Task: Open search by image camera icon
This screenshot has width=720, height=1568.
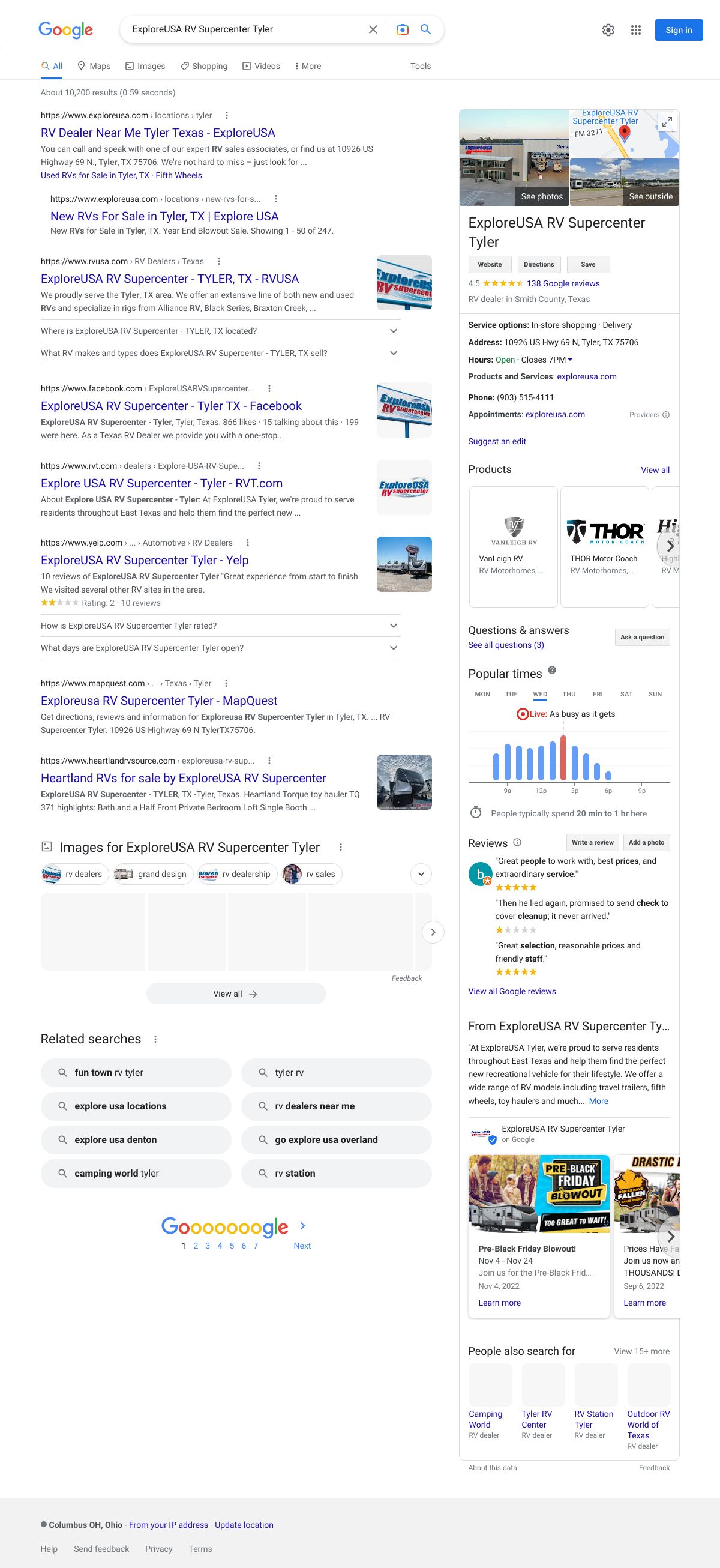Action: (402, 30)
